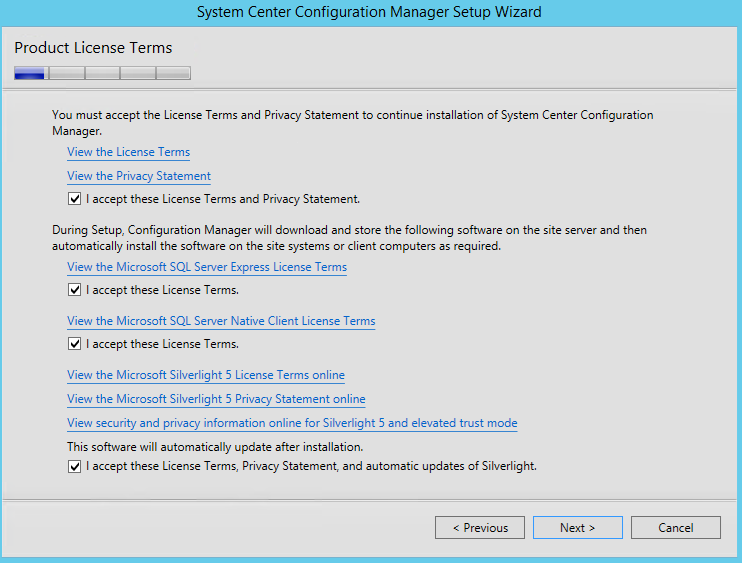The width and height of the screenshot is (742, 563).
Task: Toggle the checkbox under SQL Server Express License Terms
Action: [x=74, y=290]
